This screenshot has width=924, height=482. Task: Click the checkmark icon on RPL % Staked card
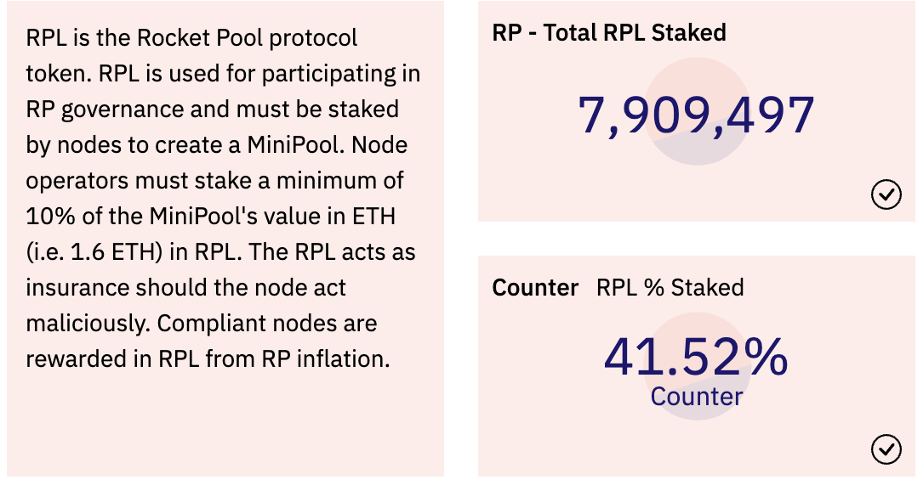point(886,450)
